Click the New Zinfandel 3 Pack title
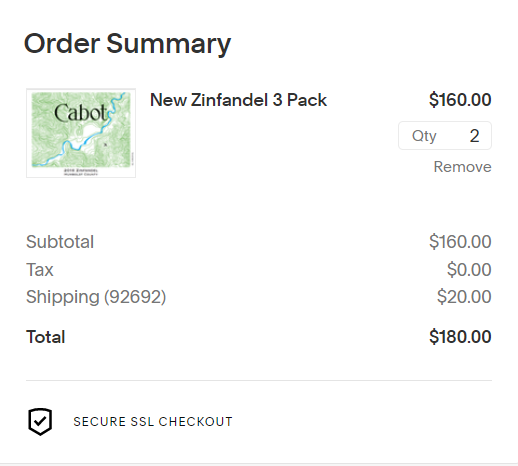Image resolution: width=518 pixels, height=466 pixels. pyautogui.click(x=238, y=100)
